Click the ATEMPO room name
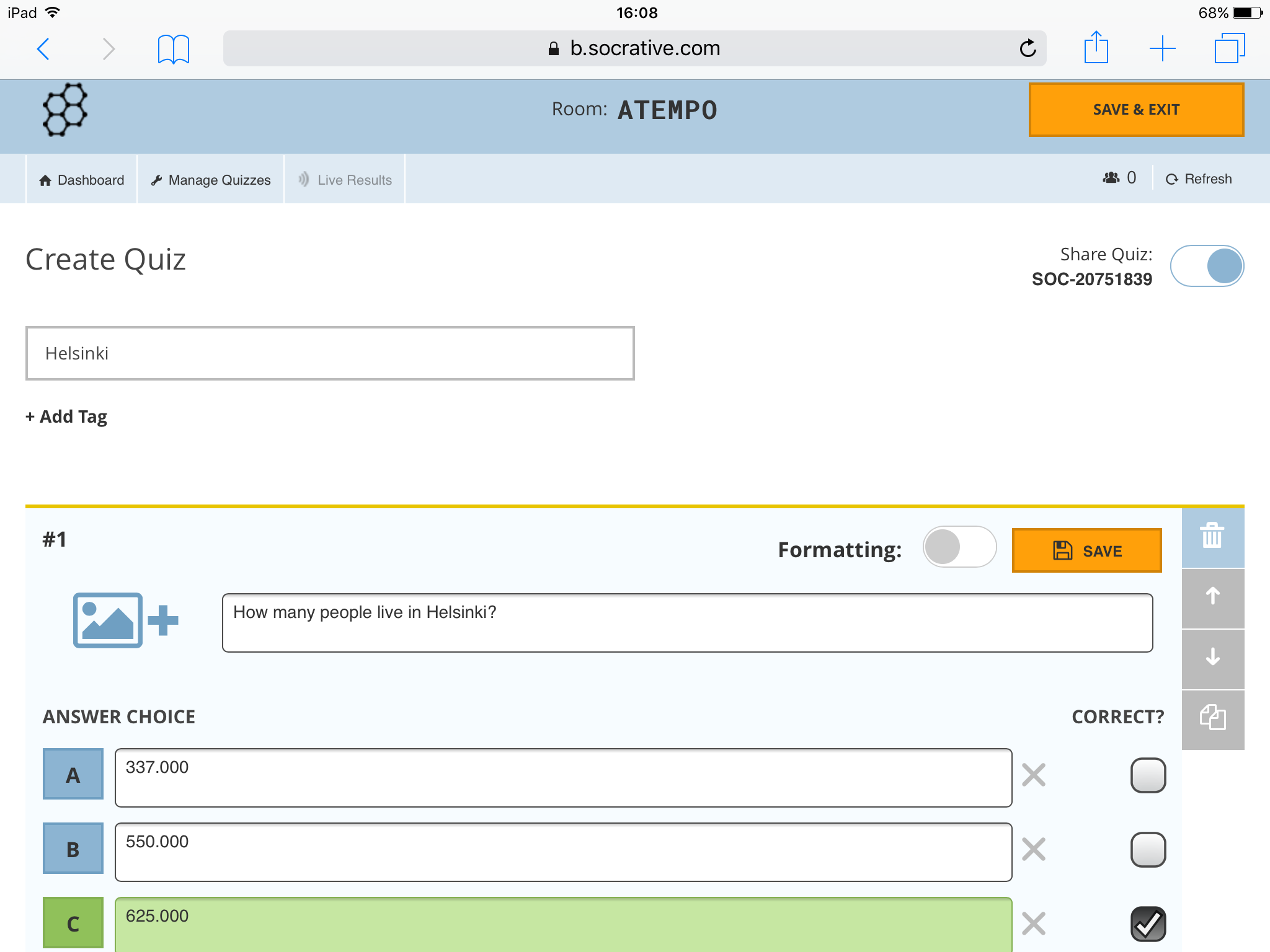This screenshot has height=952, width=1270. point(667,110)
